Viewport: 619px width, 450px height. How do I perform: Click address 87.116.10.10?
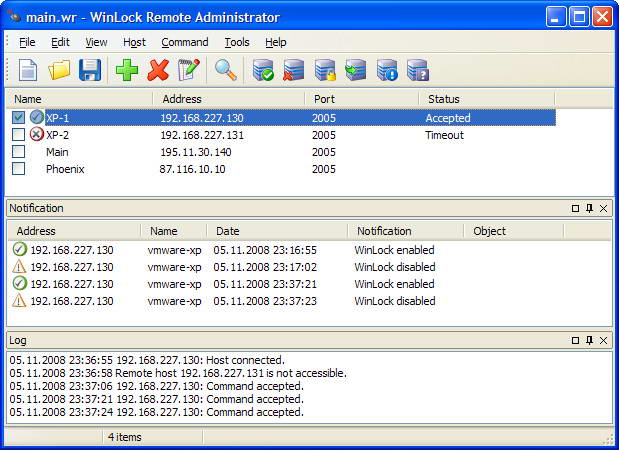point(192,169)
